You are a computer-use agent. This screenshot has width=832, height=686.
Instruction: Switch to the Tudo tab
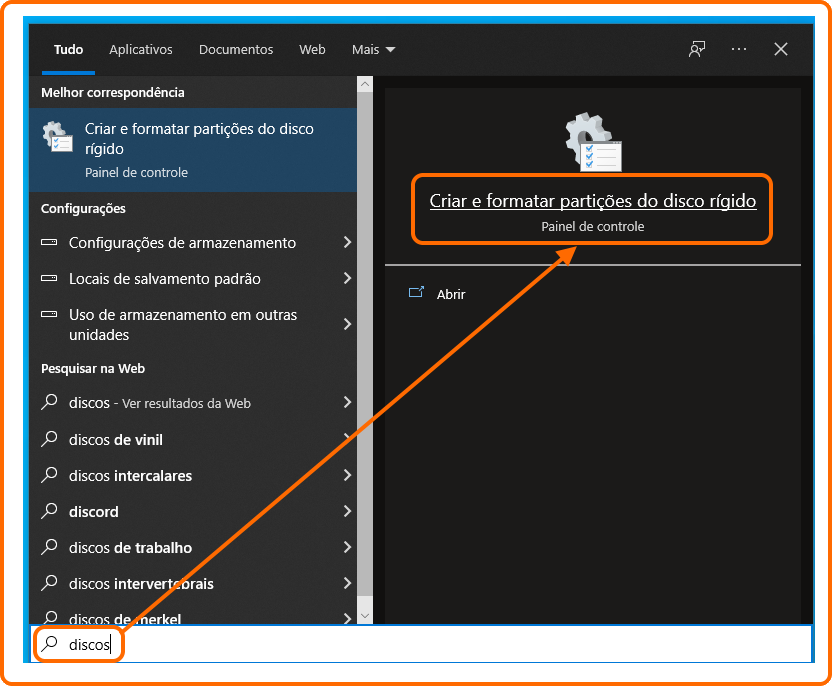click(x=68, y=49)
